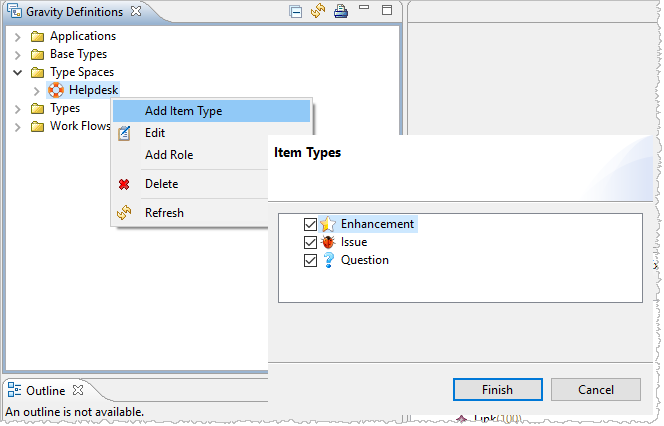
Task: Uncheck the Enhancement checkbox
Action: coord(309,224)
